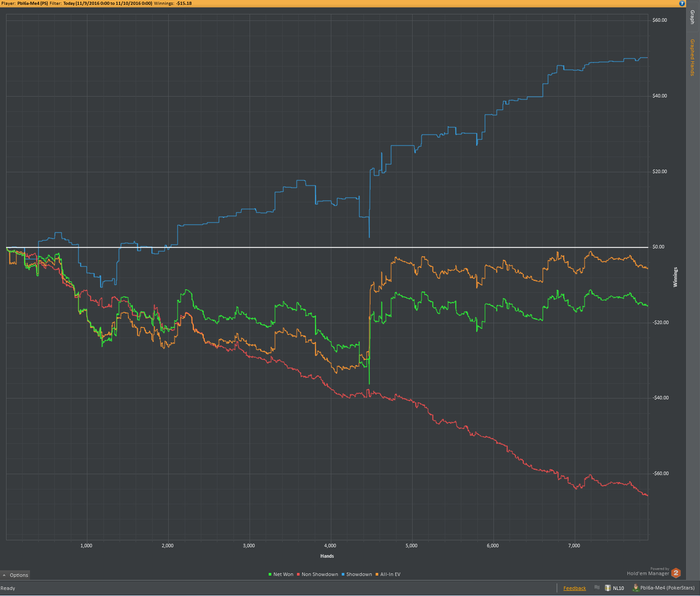Click the 1,000 hands axis label
The image size is (700, 596).
(x=86, y=546)
